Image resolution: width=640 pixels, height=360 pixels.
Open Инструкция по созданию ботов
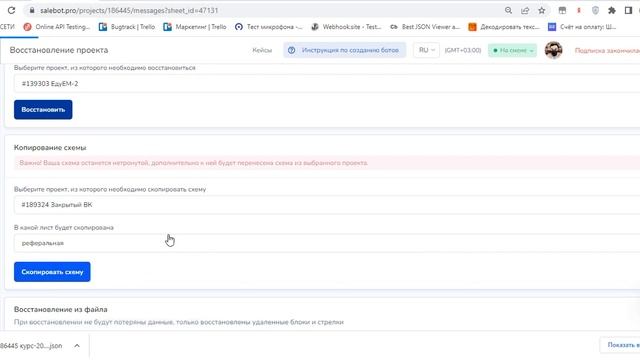coord(344,50)
